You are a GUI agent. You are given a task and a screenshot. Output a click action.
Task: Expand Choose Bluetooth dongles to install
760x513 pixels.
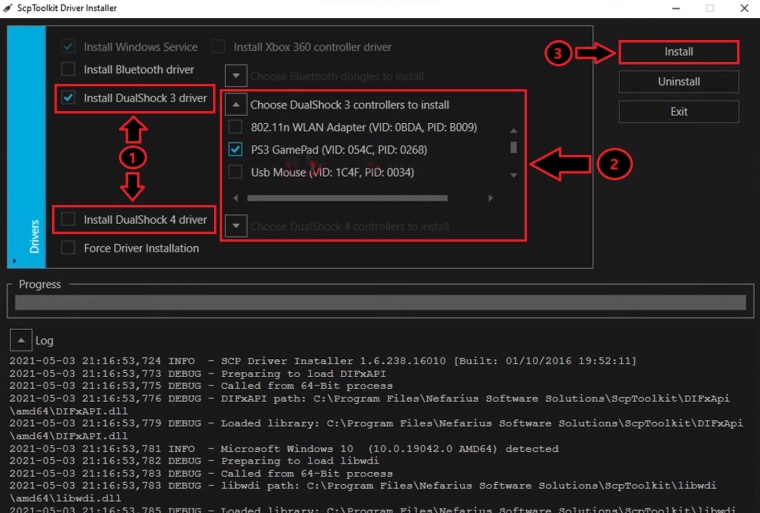coord(236,76)
